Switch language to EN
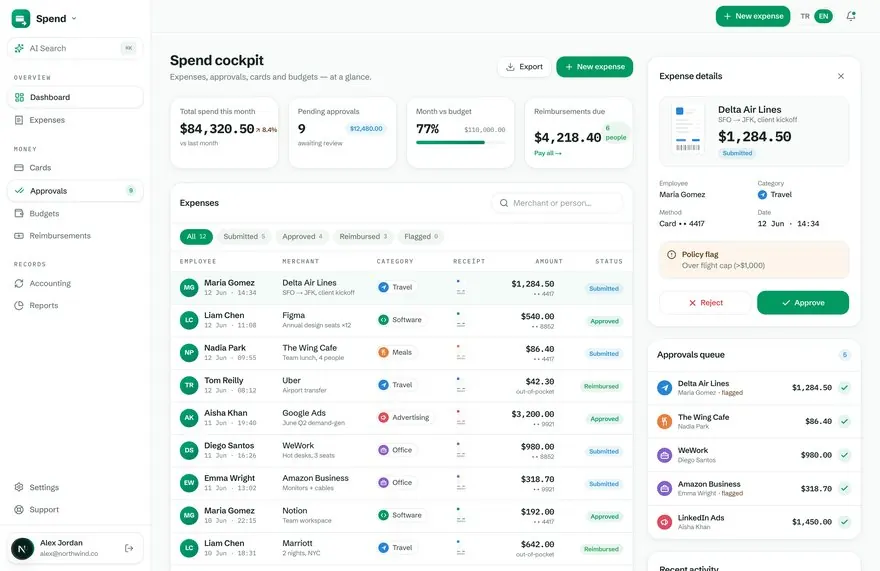This screenshot has height=571, width=880. pyautogui.click(x=823, y=16)
